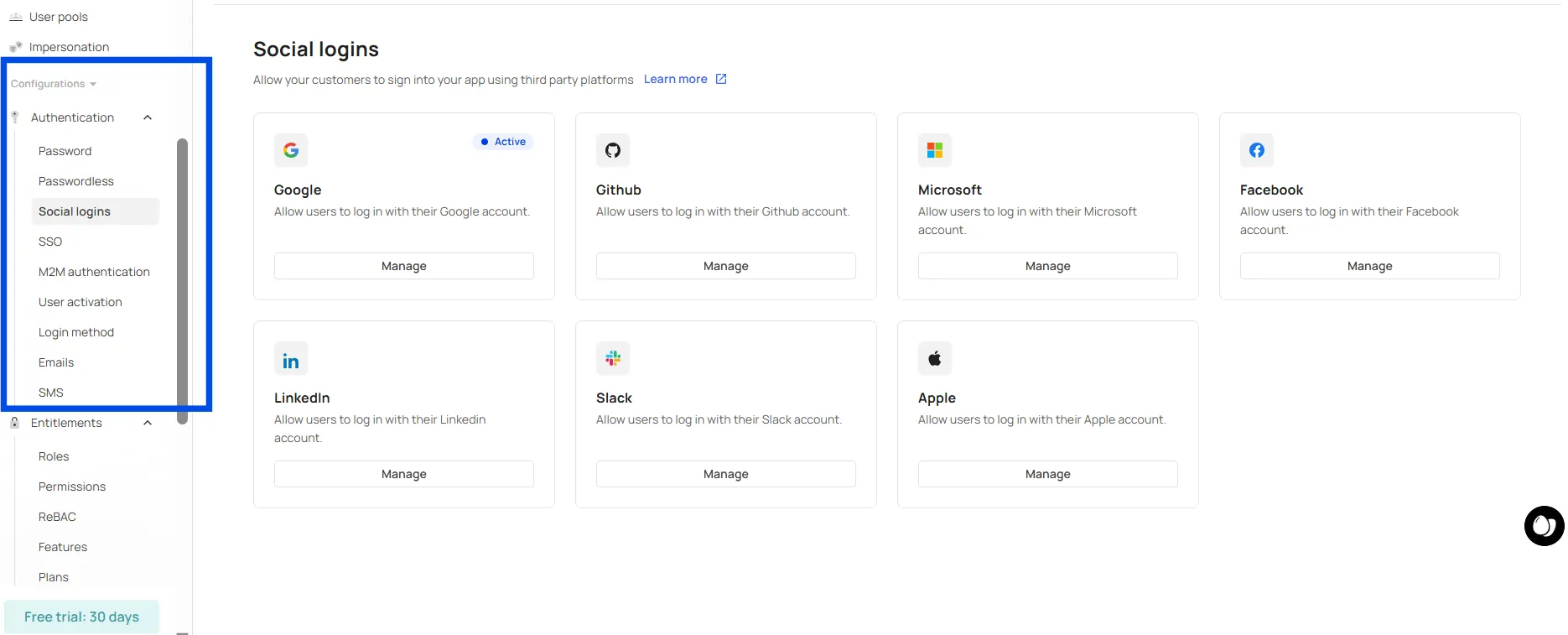Select Social logins in sidebar
1568x635 pixels.
coord(95,211)
